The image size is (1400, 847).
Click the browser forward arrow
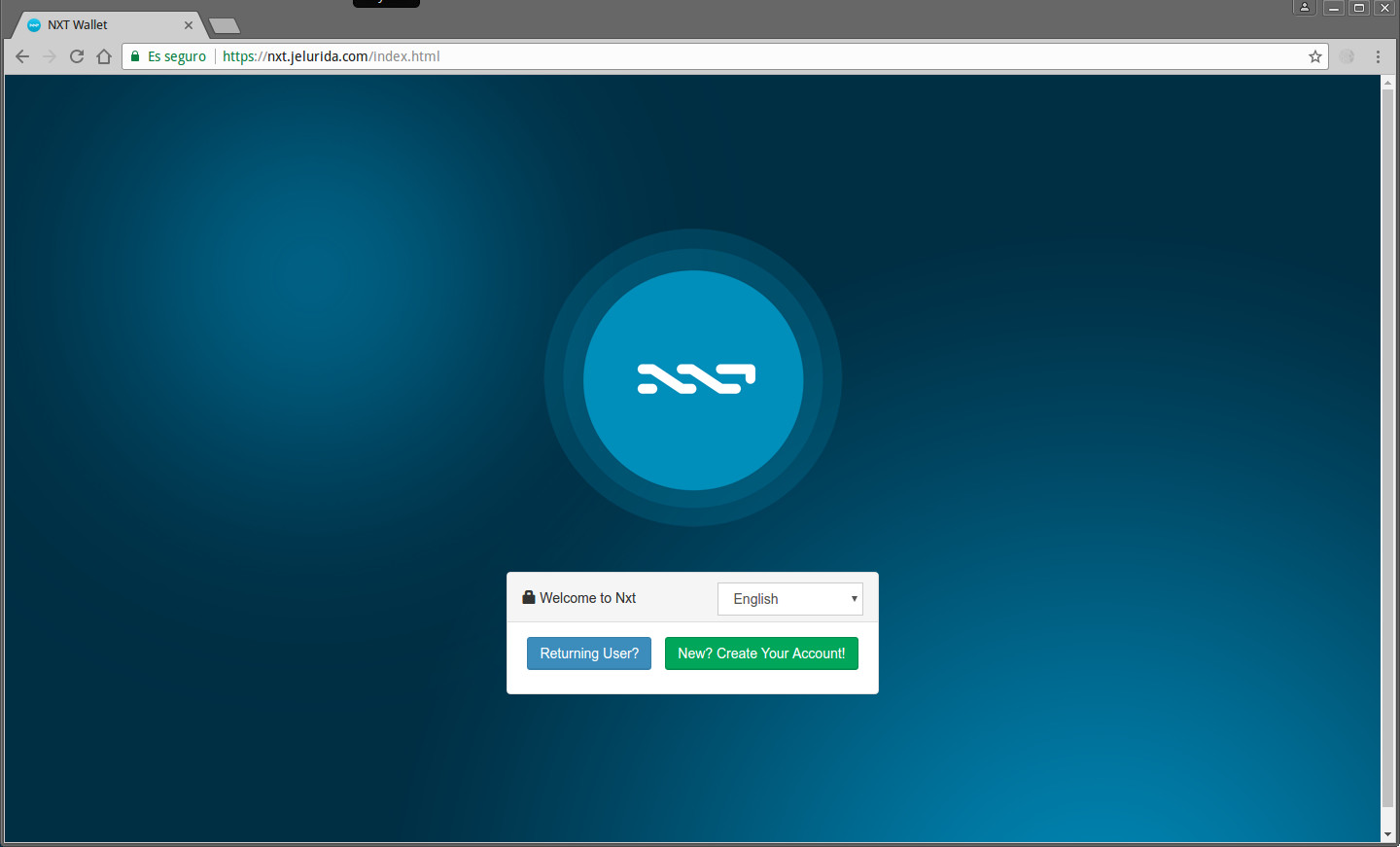[x=50, y=56]
